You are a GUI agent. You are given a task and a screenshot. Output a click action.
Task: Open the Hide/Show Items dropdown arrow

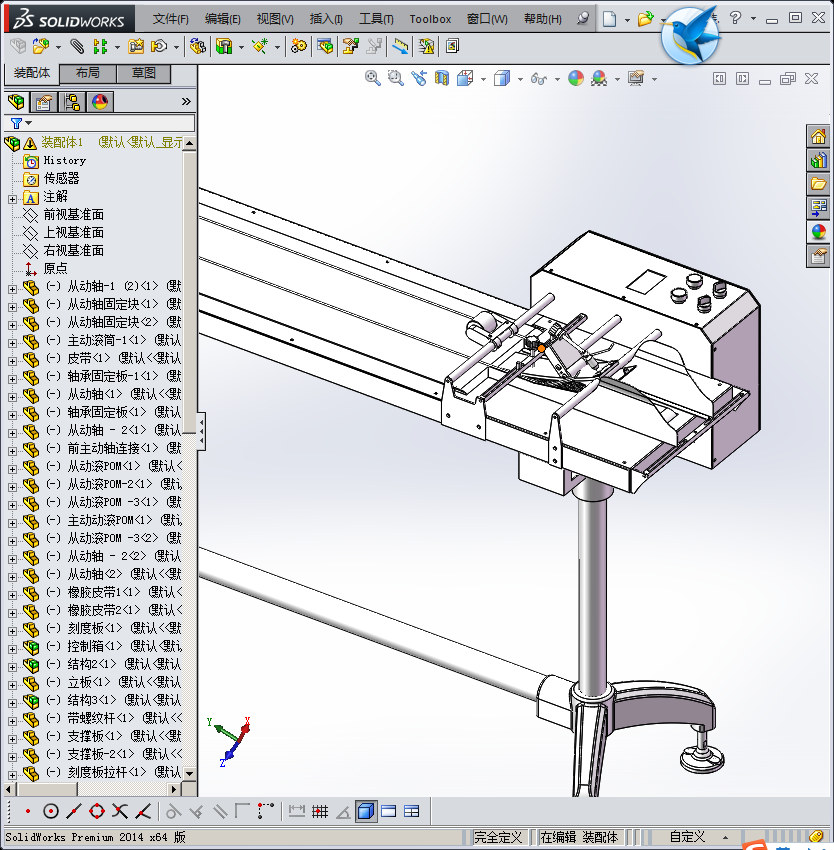[x=557, y=80]
